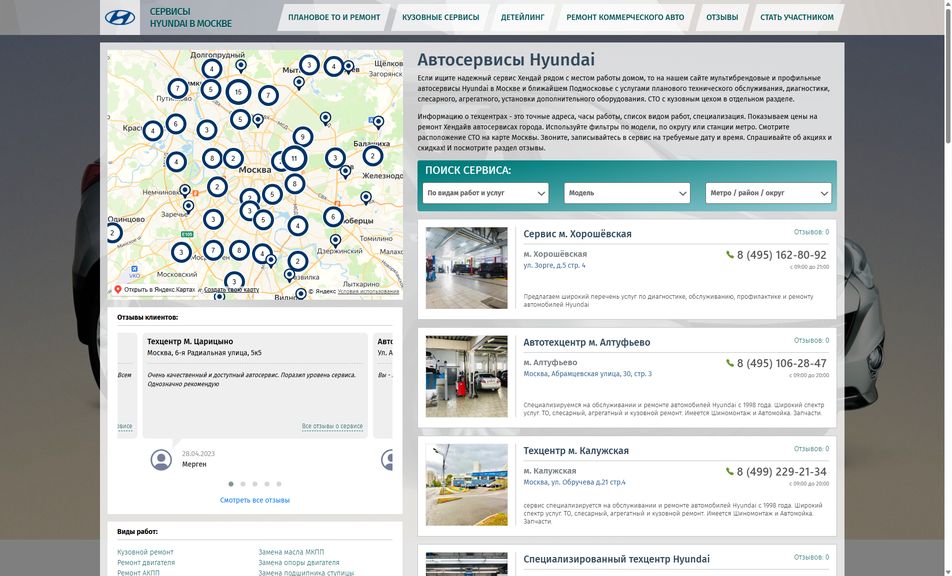Open the 'Детейлинг' menu item
This screenshot has width=952, height=576.
pos(522,18)
